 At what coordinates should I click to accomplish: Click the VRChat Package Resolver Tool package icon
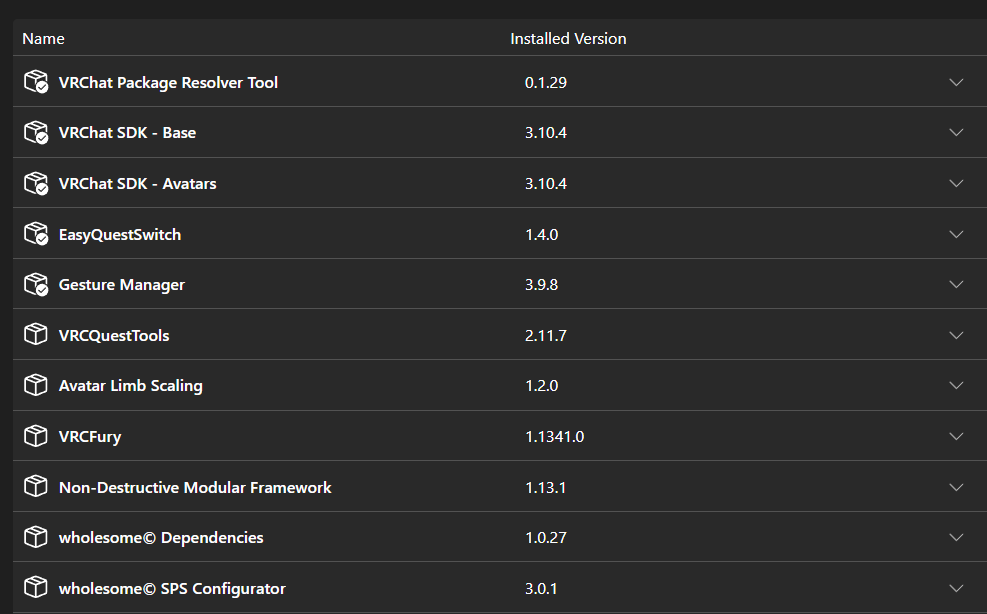(36, 82)
